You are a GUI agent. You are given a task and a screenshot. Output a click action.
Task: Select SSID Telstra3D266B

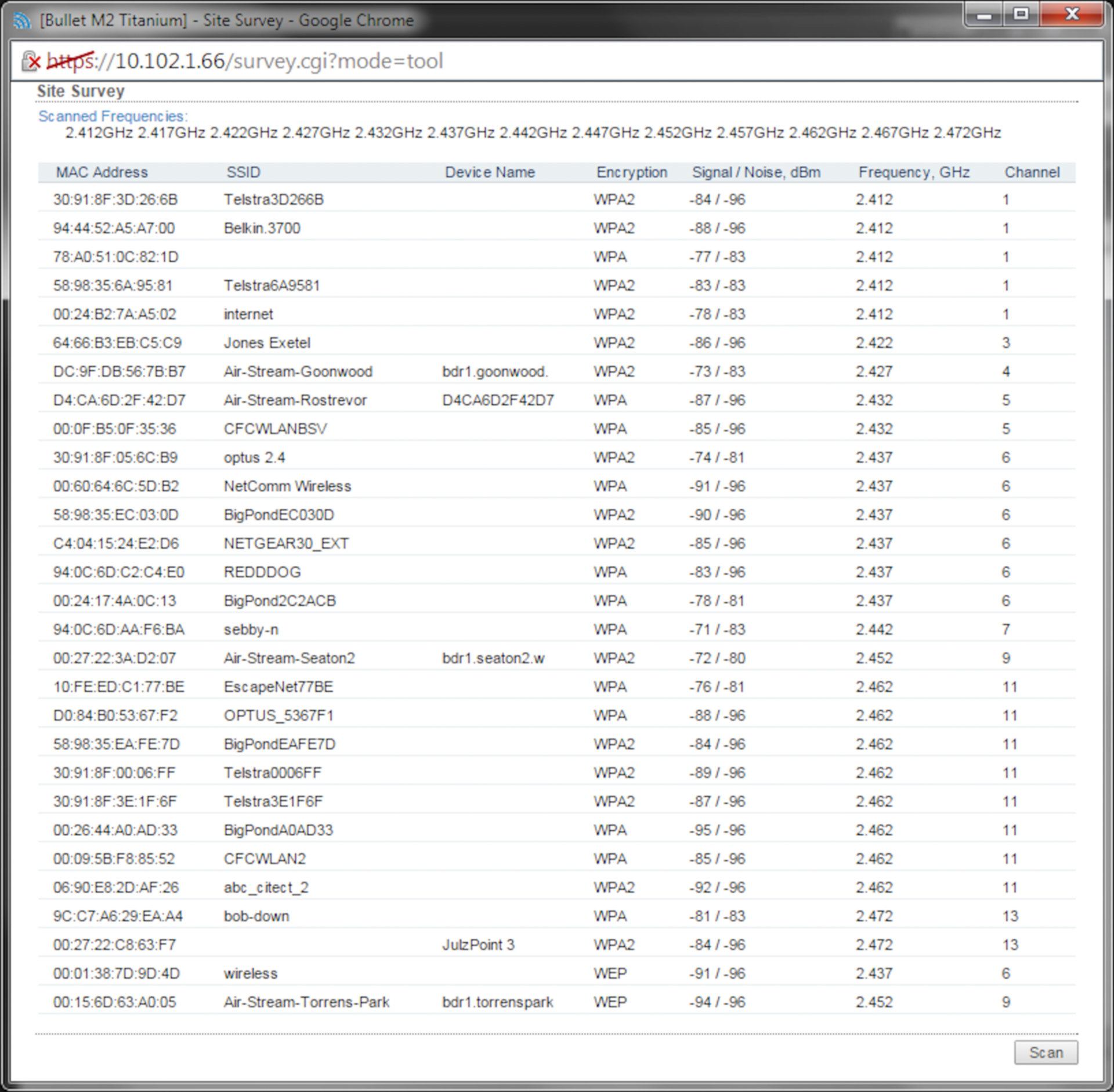pos(274,200)
